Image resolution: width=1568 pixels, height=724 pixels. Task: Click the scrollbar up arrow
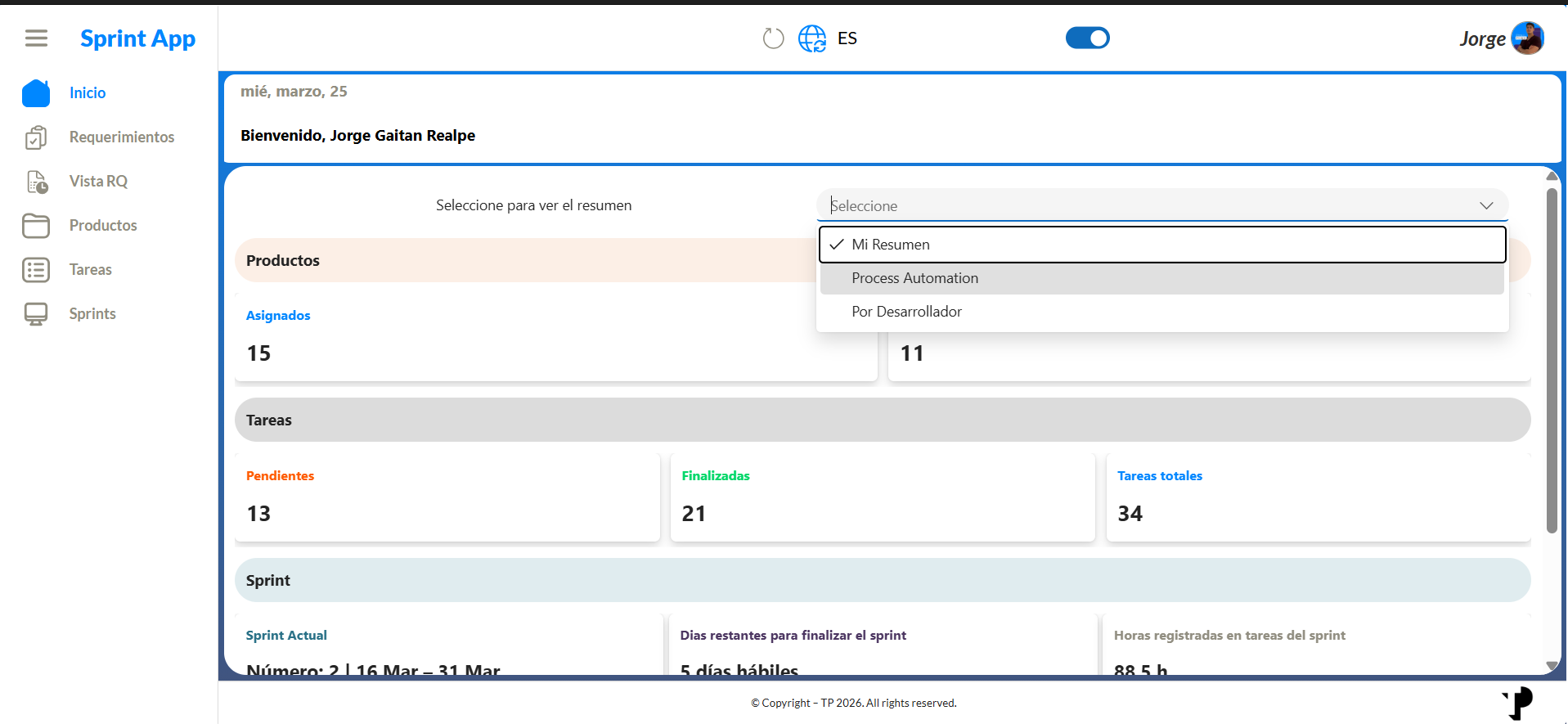coord(1552,176)
